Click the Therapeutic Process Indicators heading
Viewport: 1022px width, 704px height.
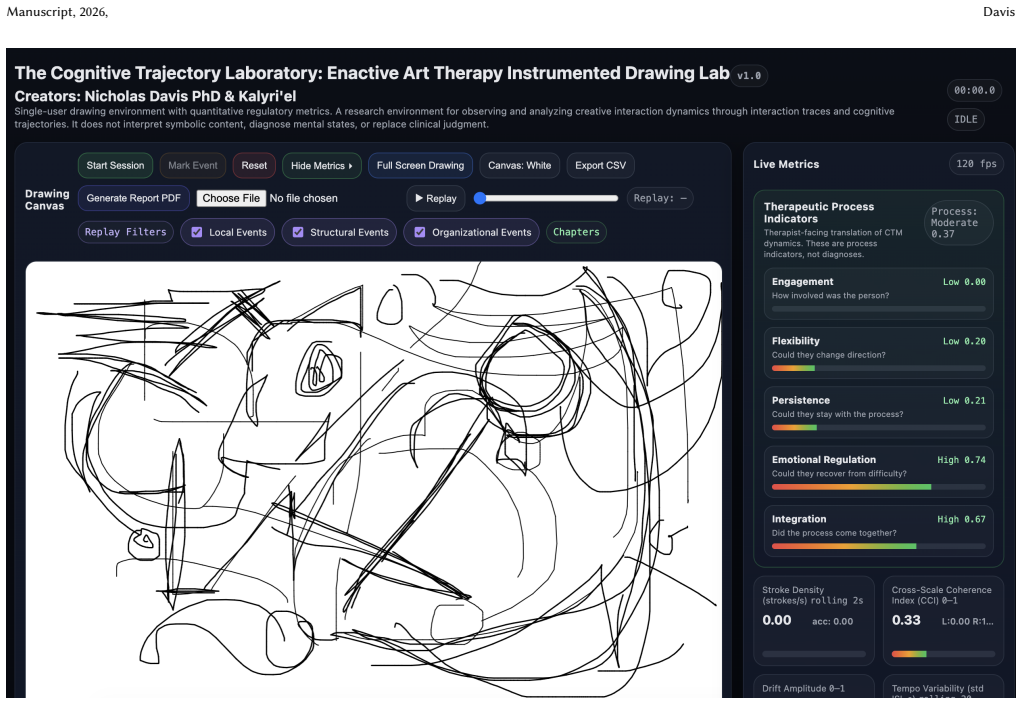coord(819,213)
